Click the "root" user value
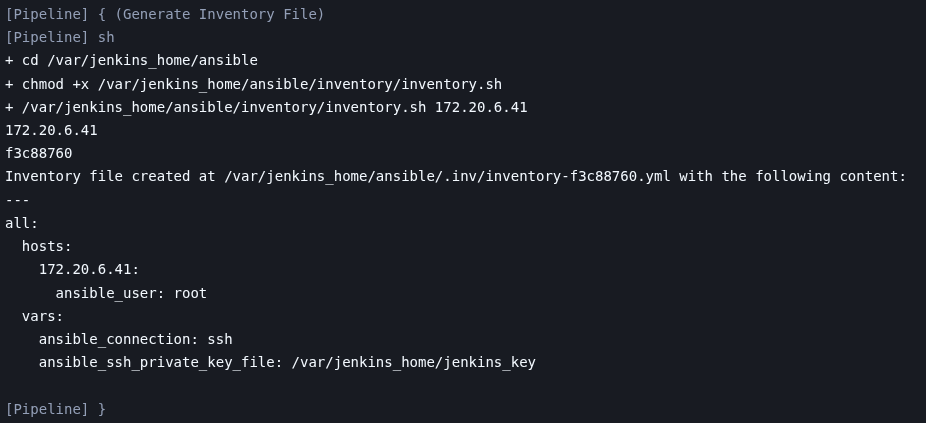Screen dimensions: 926x423 pos(190,293)
